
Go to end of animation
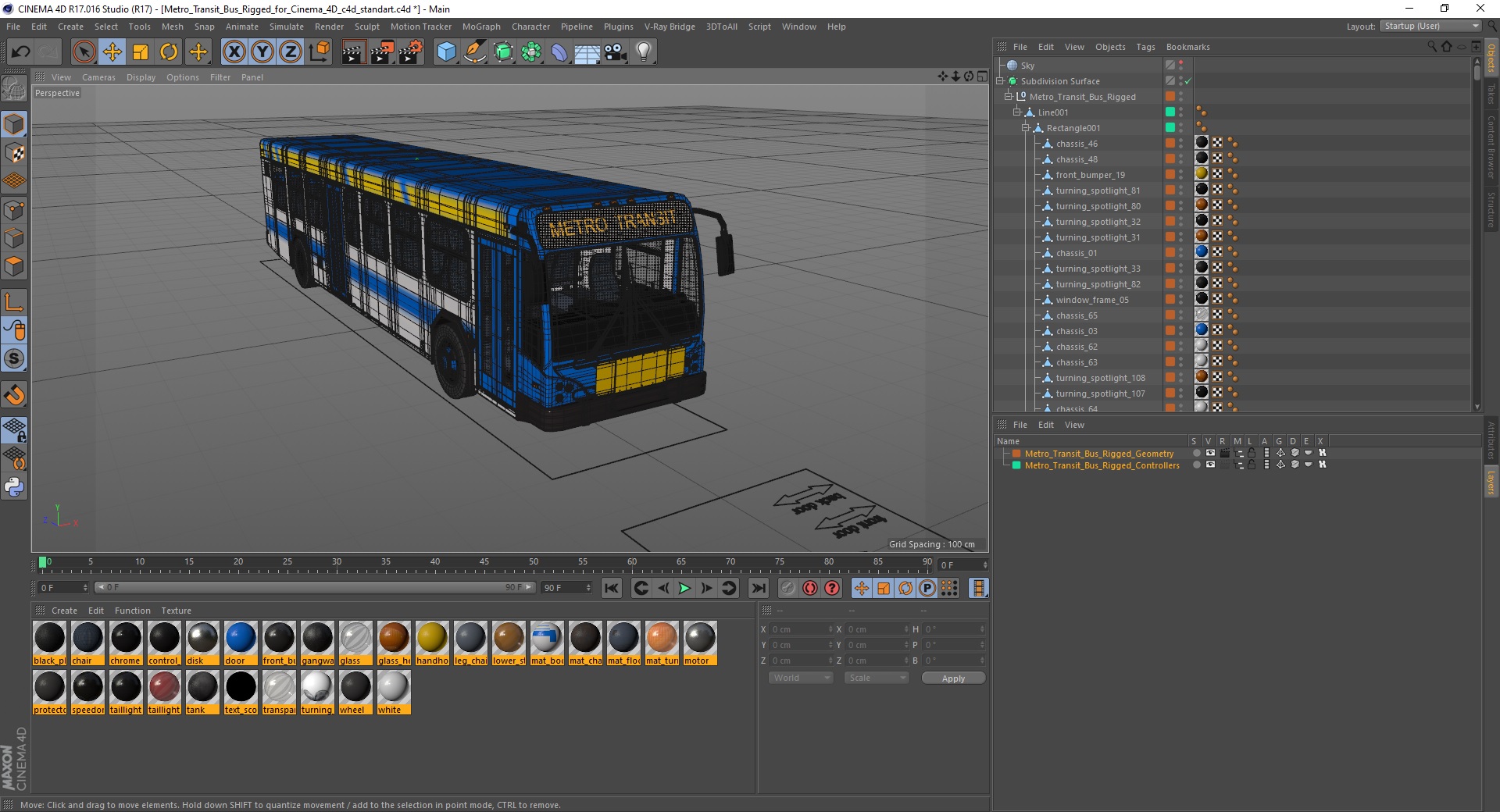click(758, 588)
